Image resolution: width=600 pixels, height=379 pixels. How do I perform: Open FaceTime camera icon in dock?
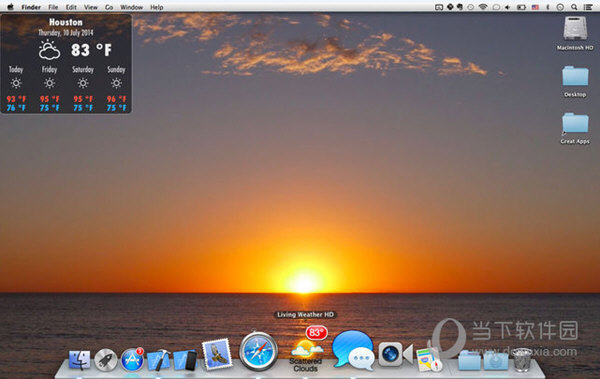395,354
